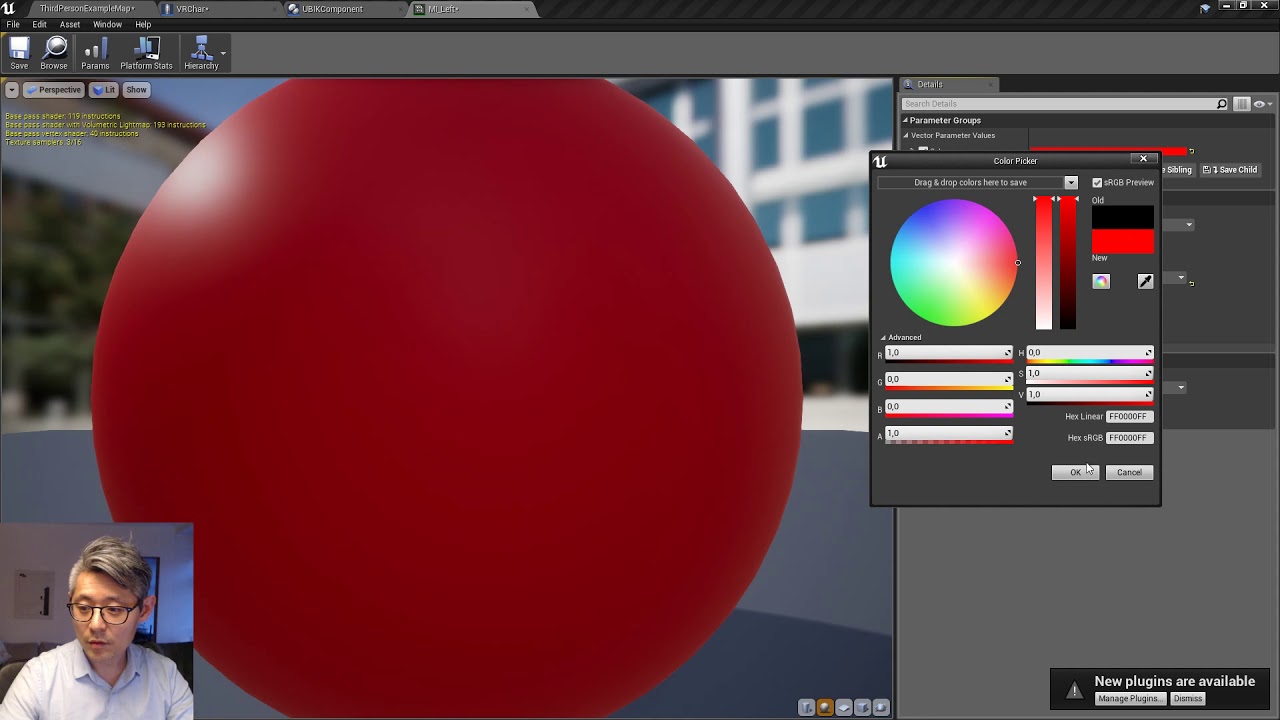Screen dimensions: 1280x720
Task: Open the saved color themes dropdown
Action: click(1071, 183)
